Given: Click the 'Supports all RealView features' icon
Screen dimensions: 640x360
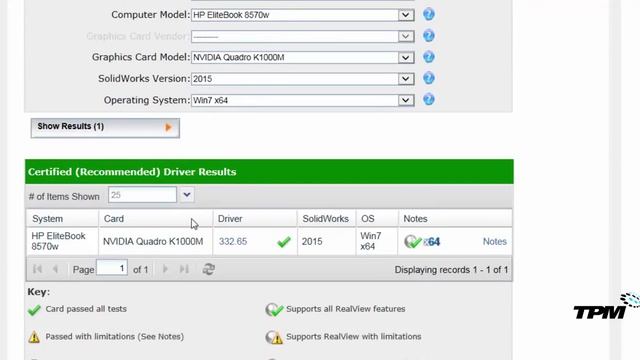Looking at the screenshot, I should [274, 310].
